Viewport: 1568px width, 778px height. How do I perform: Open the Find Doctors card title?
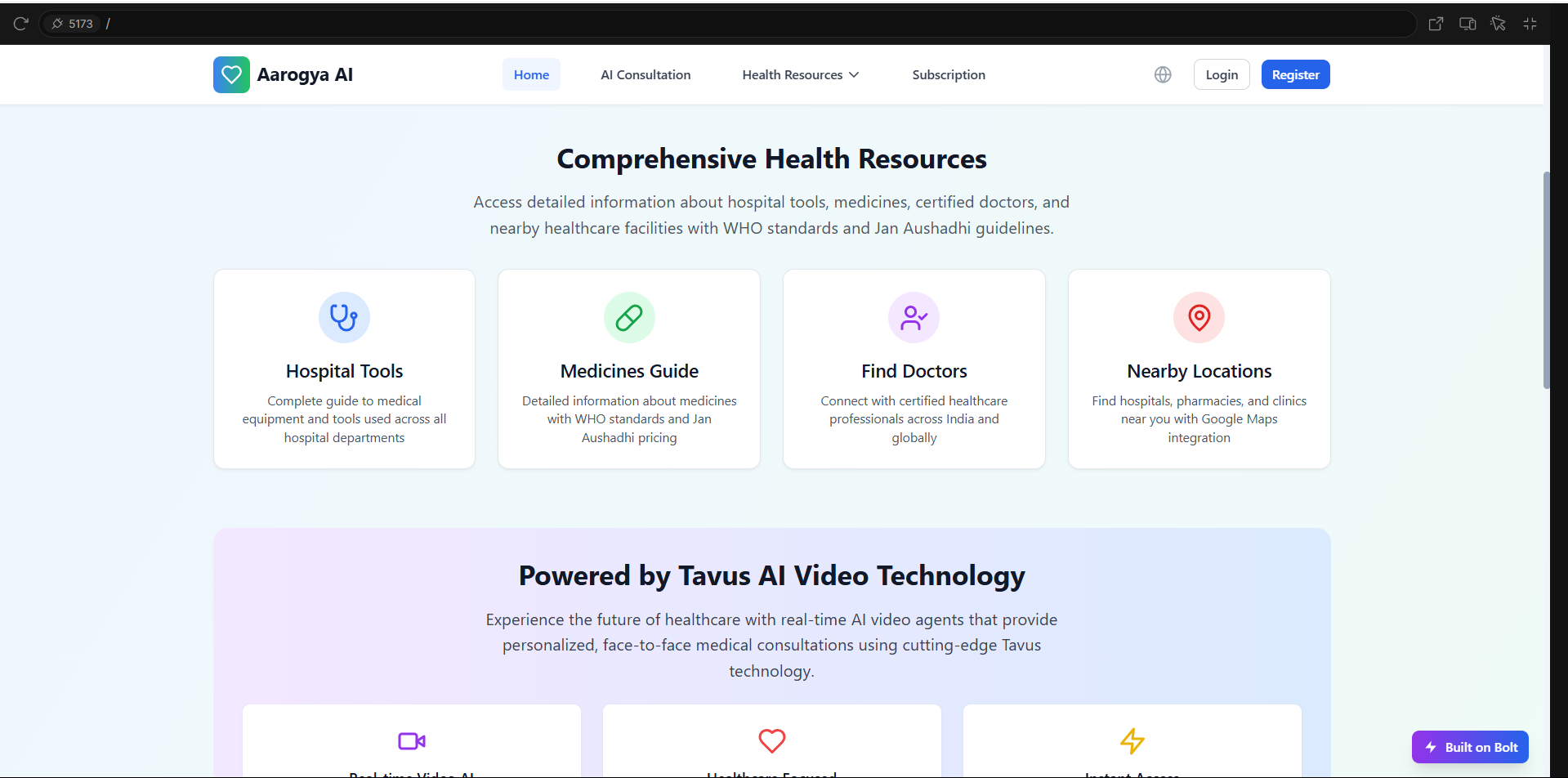pos(914,371)
